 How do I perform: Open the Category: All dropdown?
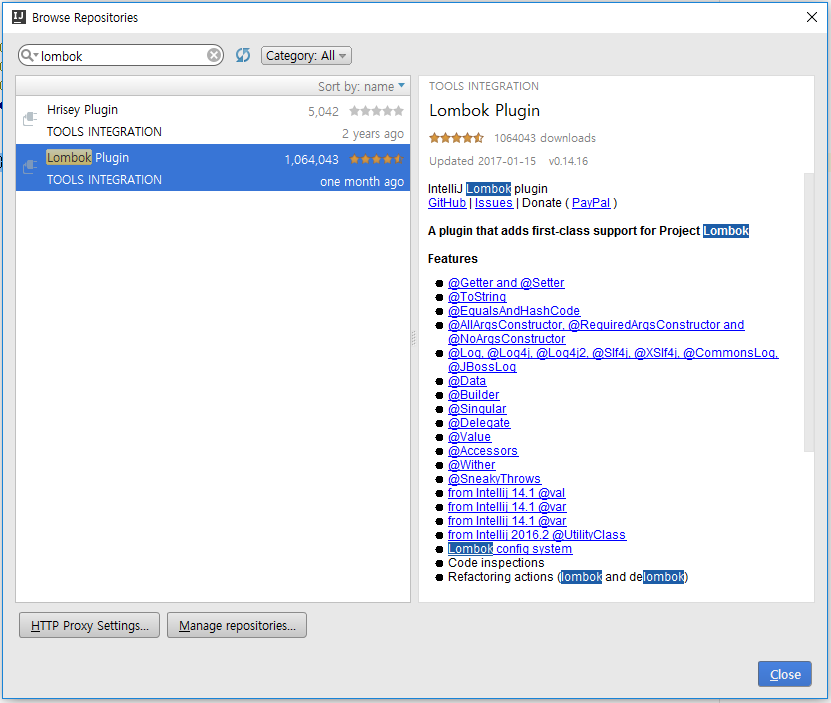tap(306, 56)
